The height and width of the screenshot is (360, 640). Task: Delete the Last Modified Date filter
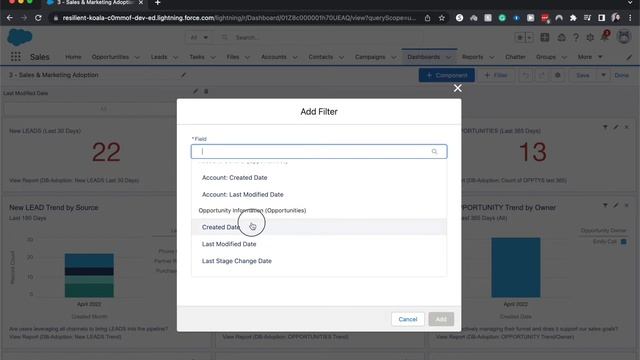point(206,91)
